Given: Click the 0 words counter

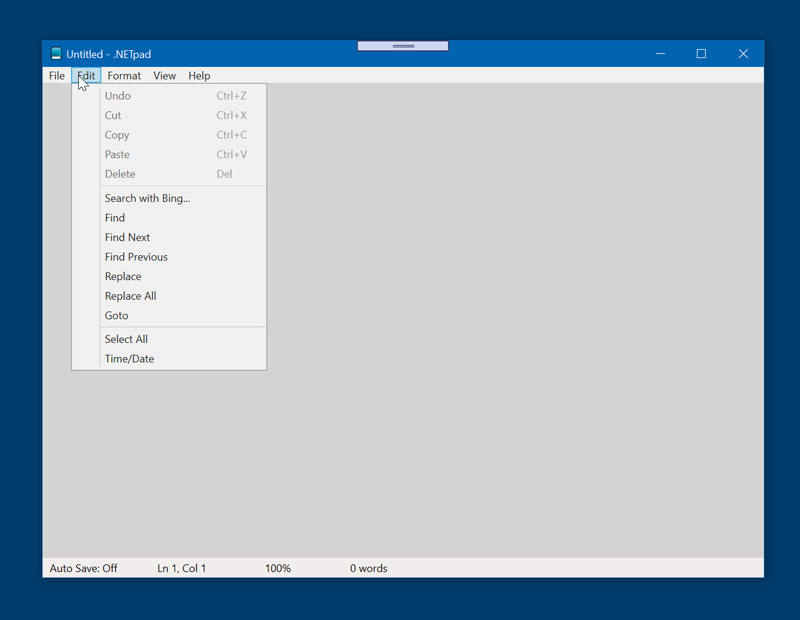Looking at the screenshot, I should point(368,568).
